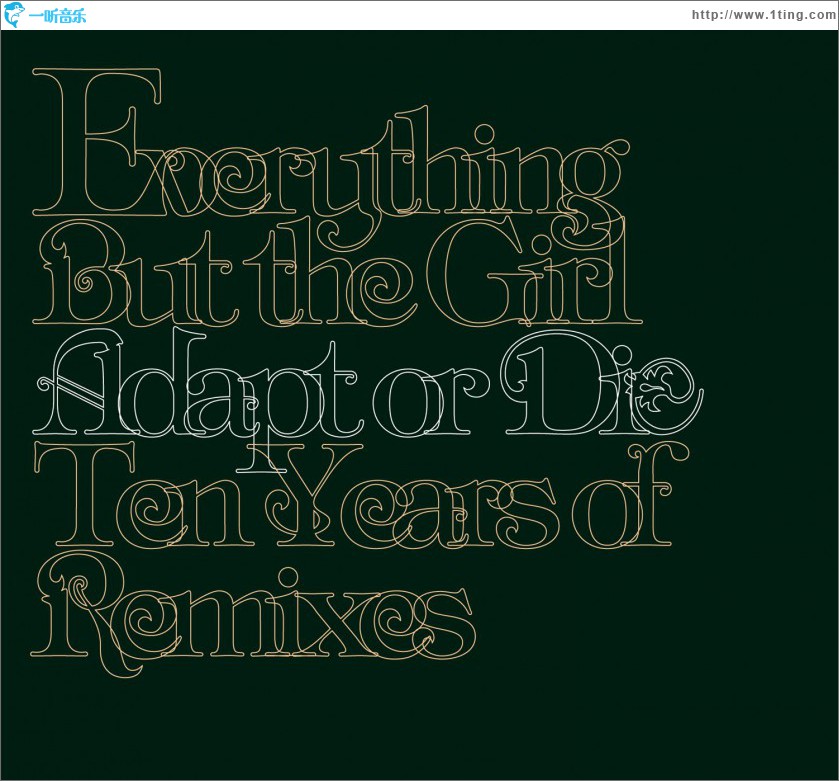Screen dimensions: 839x781
Task: Click the 1ting dolphin logo icon
Action: (14, 14)
